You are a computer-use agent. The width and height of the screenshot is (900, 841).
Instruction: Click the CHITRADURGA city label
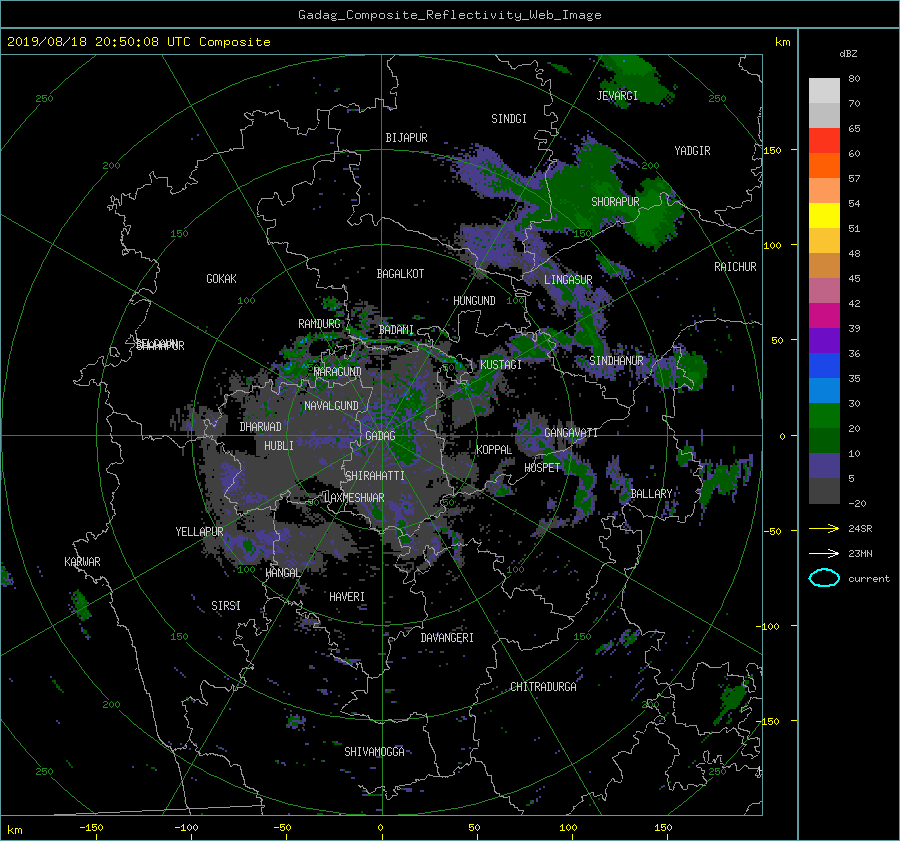(x=543, y=687)
